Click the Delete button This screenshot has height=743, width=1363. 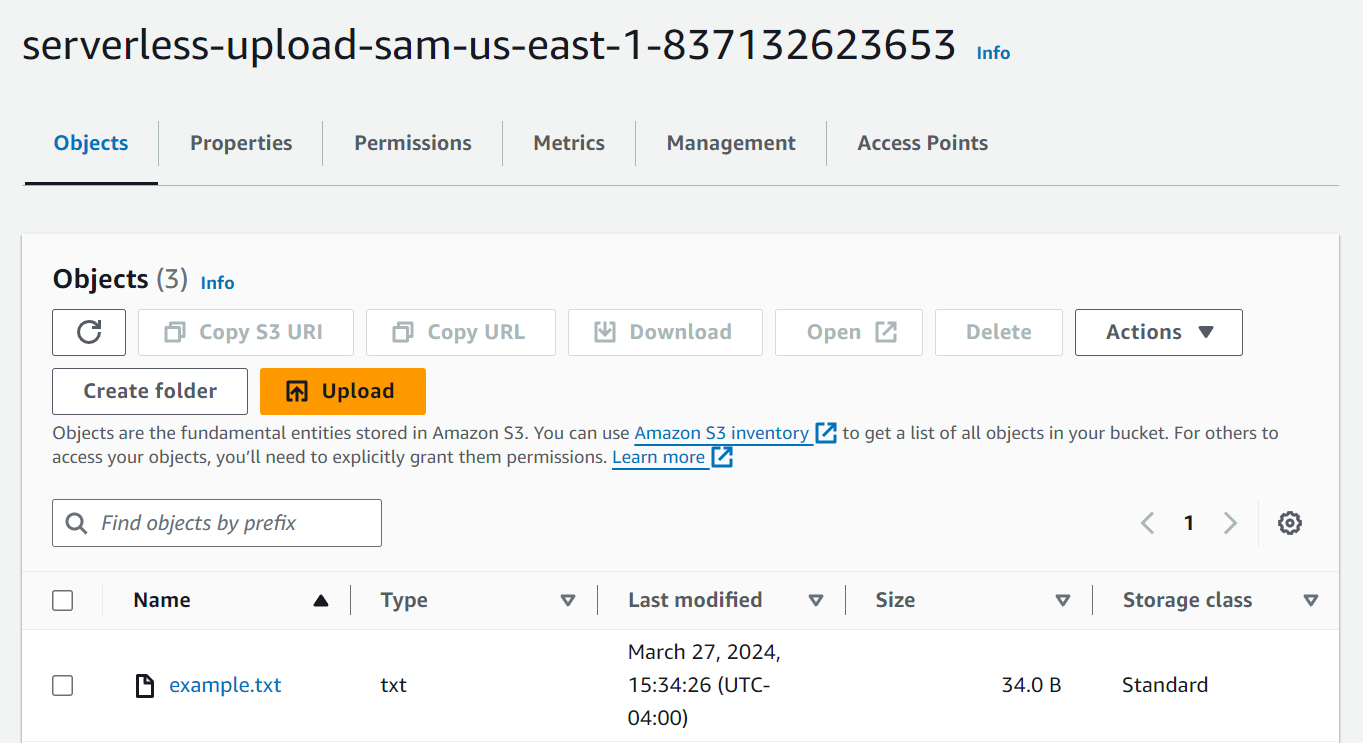coord(999,332)
